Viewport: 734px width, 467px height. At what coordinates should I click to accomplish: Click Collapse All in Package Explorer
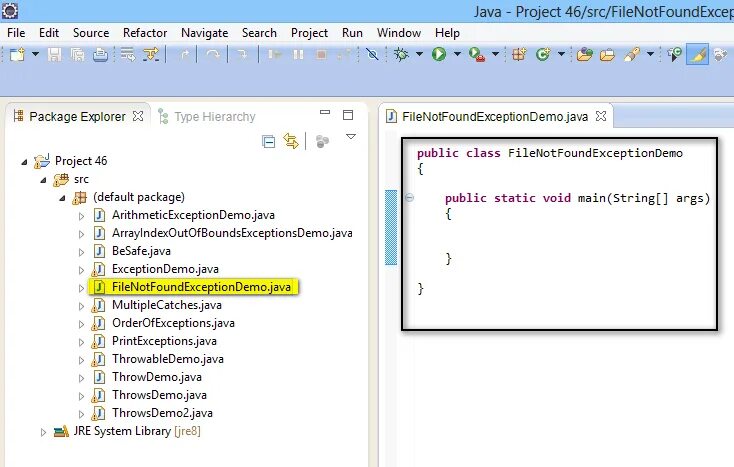pos(268,141)
